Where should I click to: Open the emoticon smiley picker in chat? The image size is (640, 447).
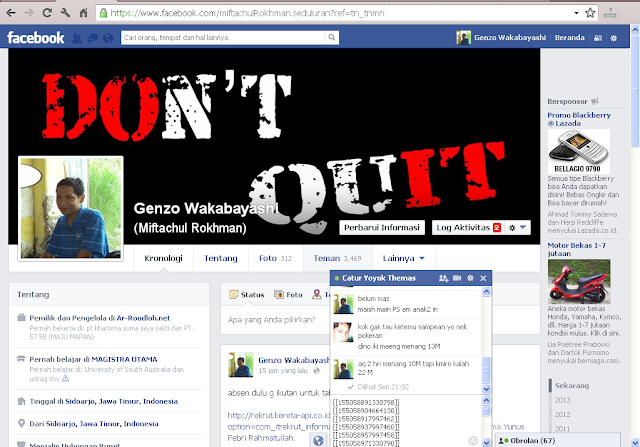click(473, 440)
